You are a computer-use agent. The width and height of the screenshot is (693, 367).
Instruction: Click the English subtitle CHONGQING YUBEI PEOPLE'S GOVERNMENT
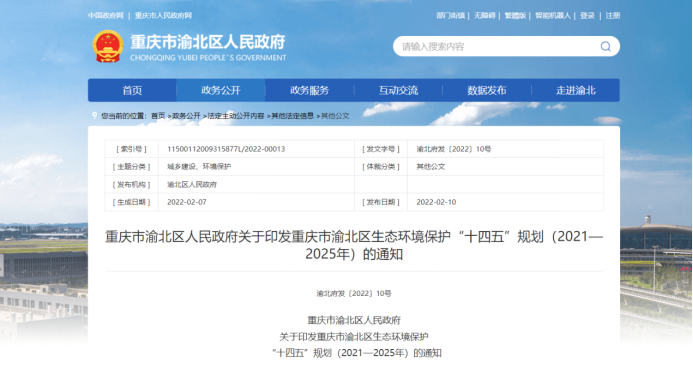click(208, 57)
